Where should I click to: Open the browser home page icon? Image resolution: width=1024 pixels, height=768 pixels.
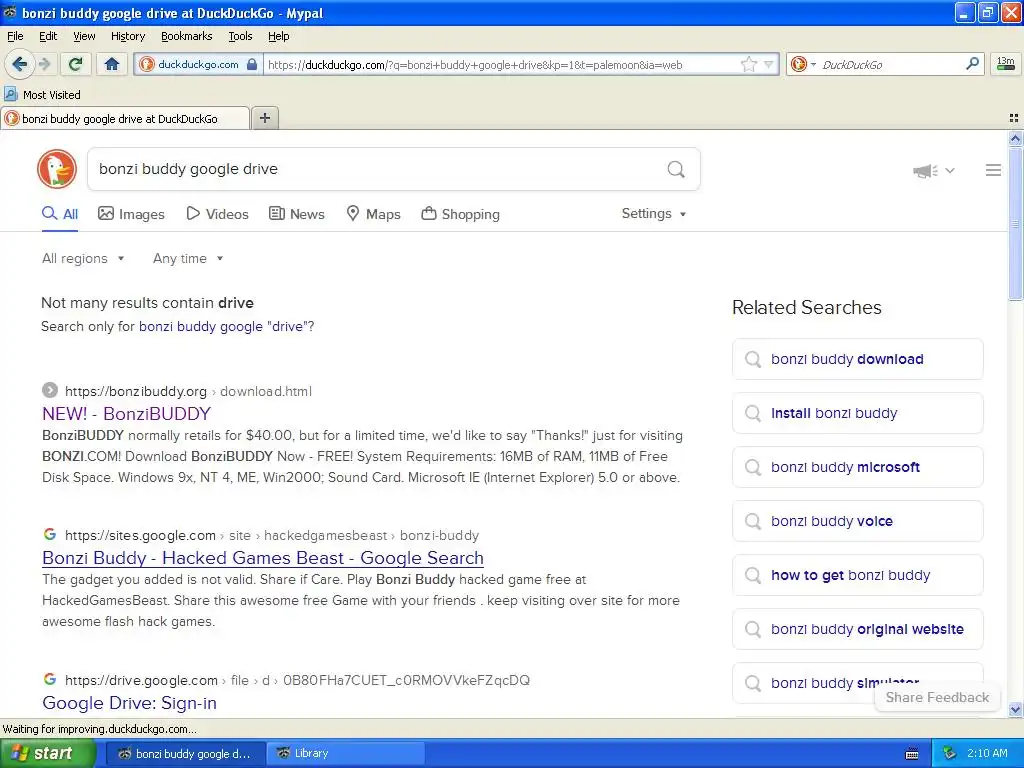[x=112, y=64]
